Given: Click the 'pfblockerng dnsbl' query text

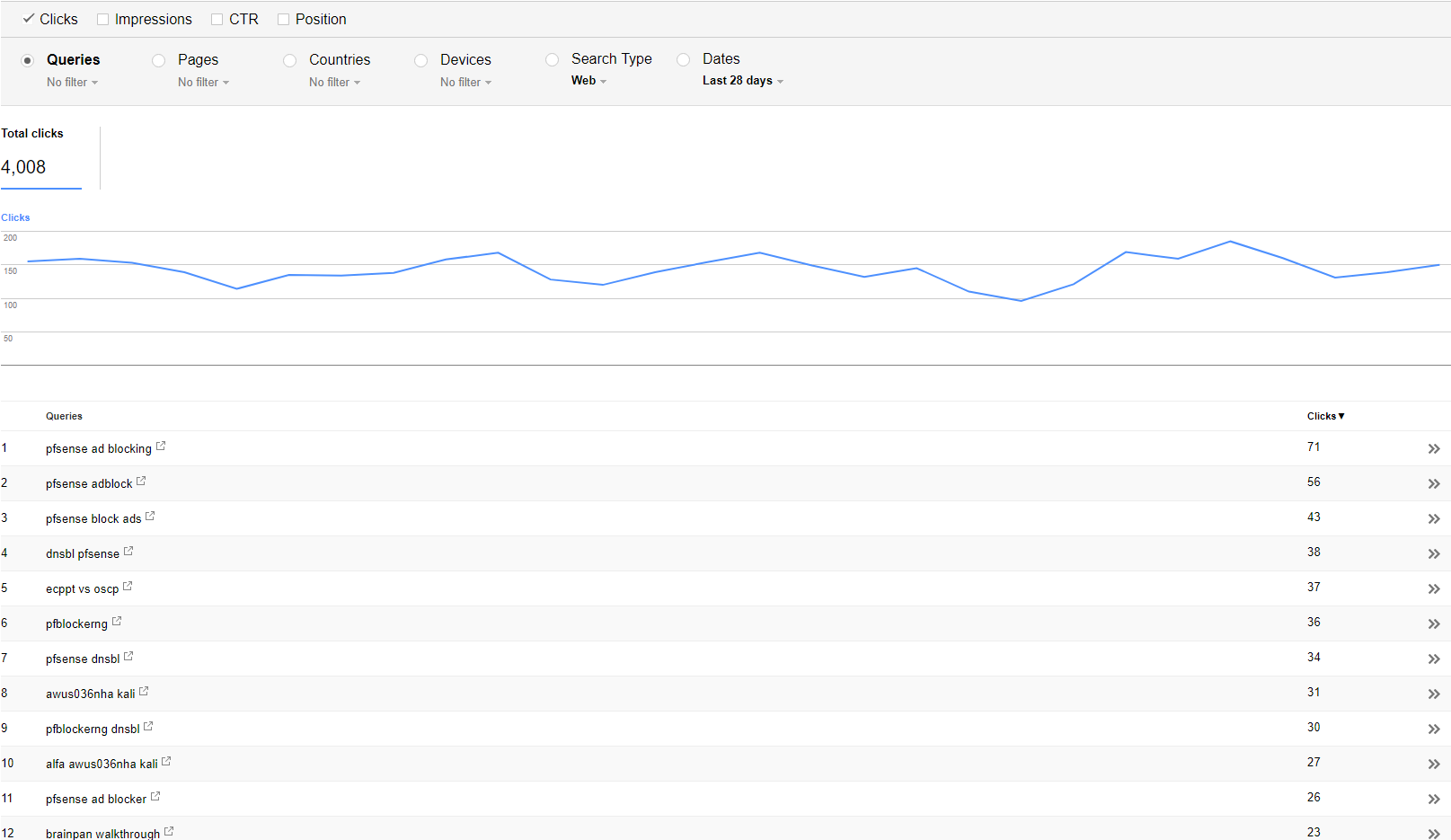Looking at the screenshot, I should tap(93, 729).
